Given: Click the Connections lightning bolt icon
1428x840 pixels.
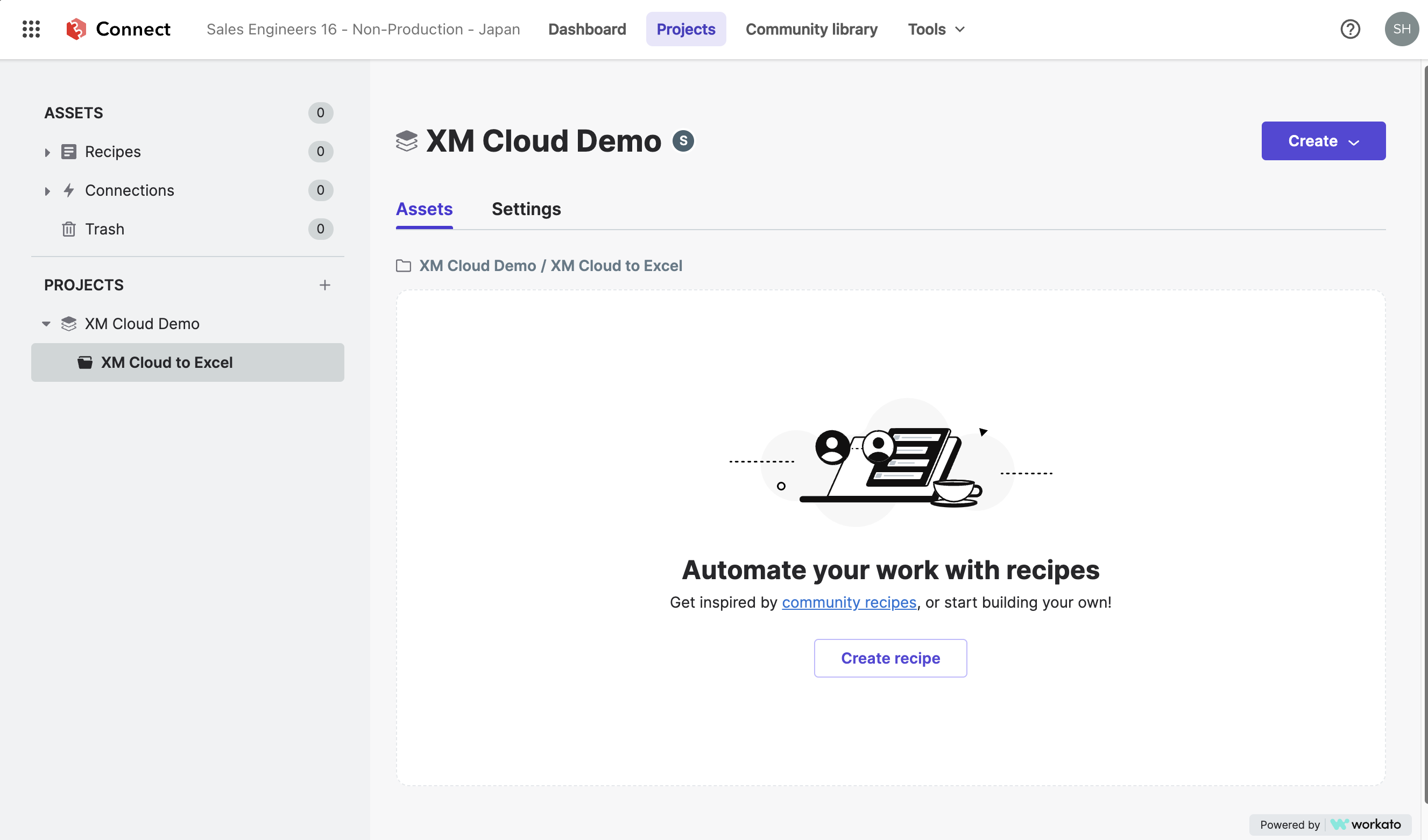Looking at the screenshot, I should tap(68, 190).
